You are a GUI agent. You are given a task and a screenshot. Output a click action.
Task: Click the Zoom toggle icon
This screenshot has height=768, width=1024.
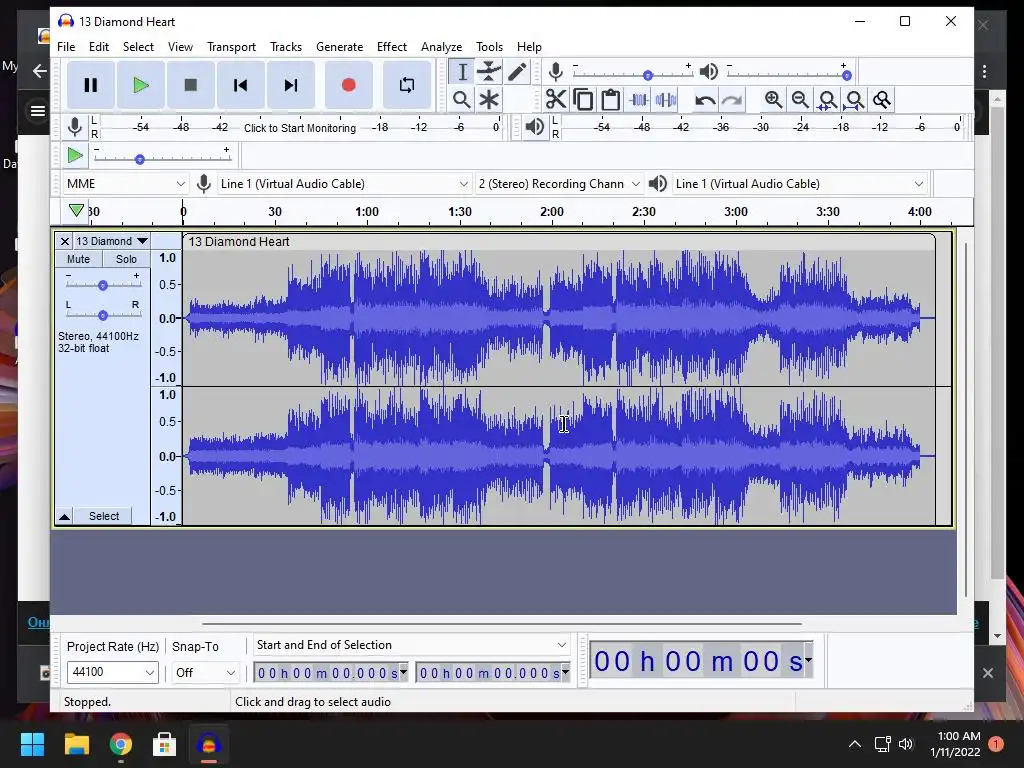click(882, 100)
